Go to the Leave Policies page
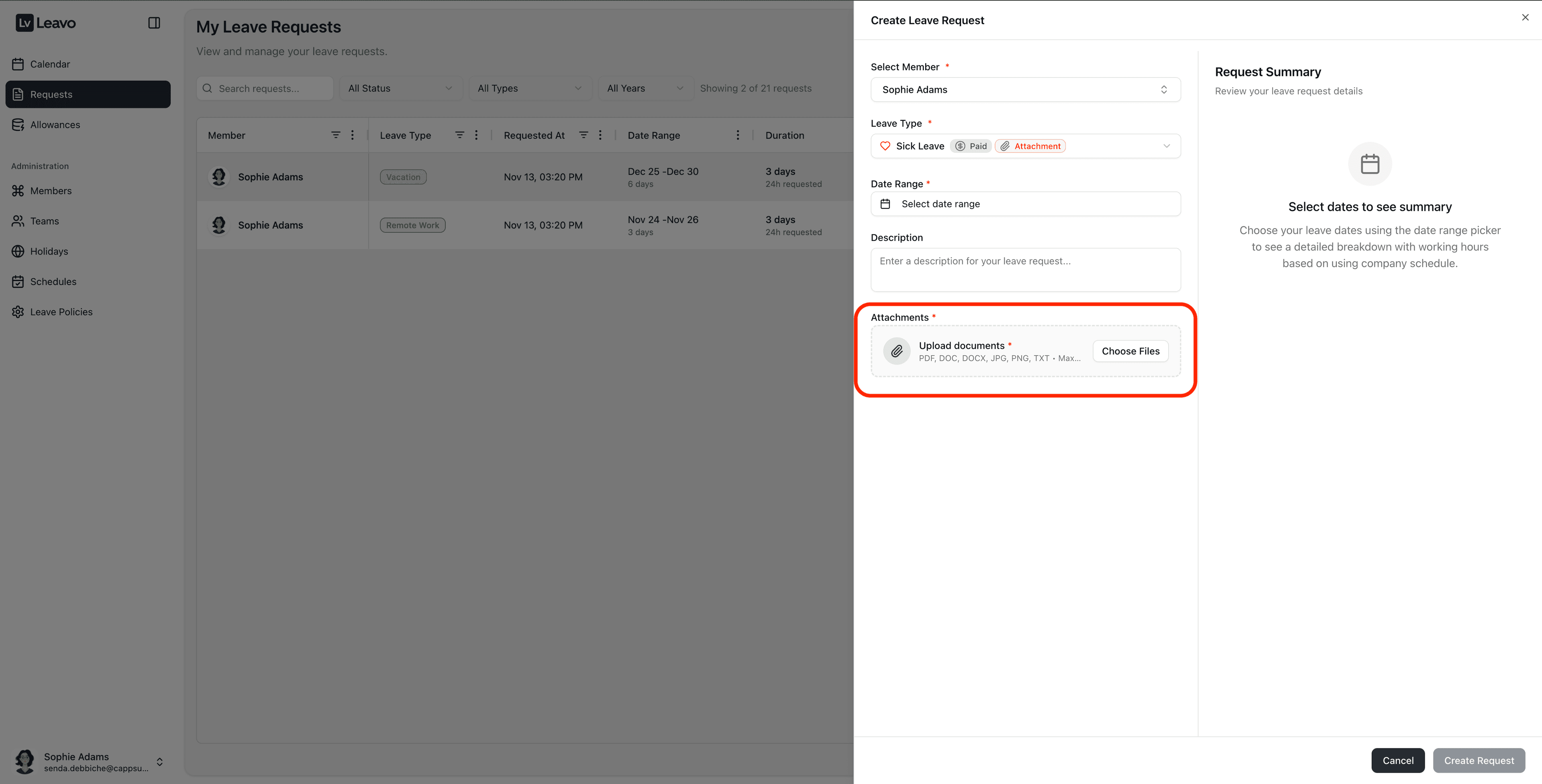The width and height of the screenshot is (1542, 784). (x=61, y=312)
